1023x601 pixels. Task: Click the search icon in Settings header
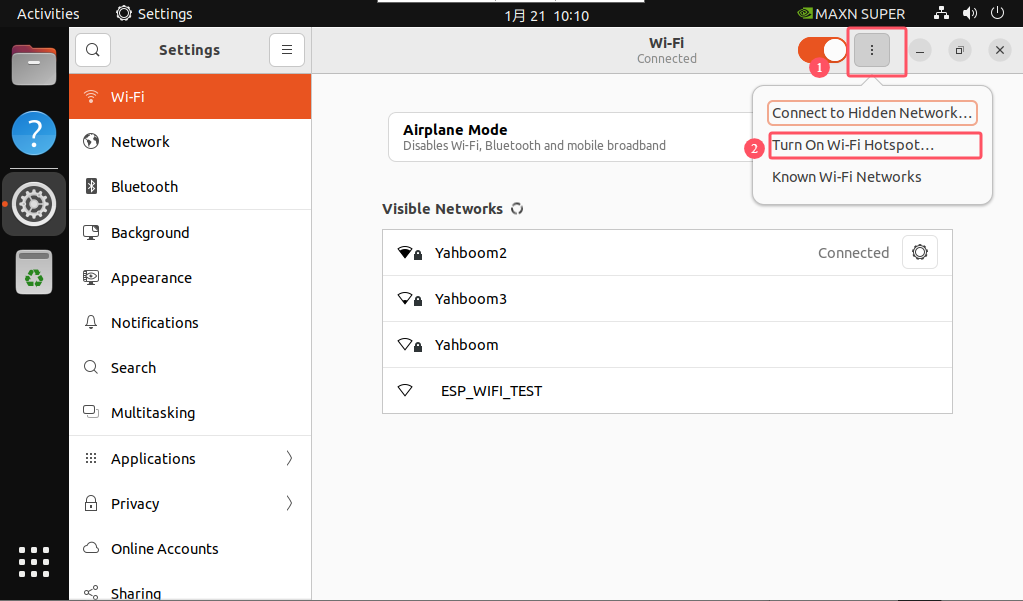click(x=93, y=50)
